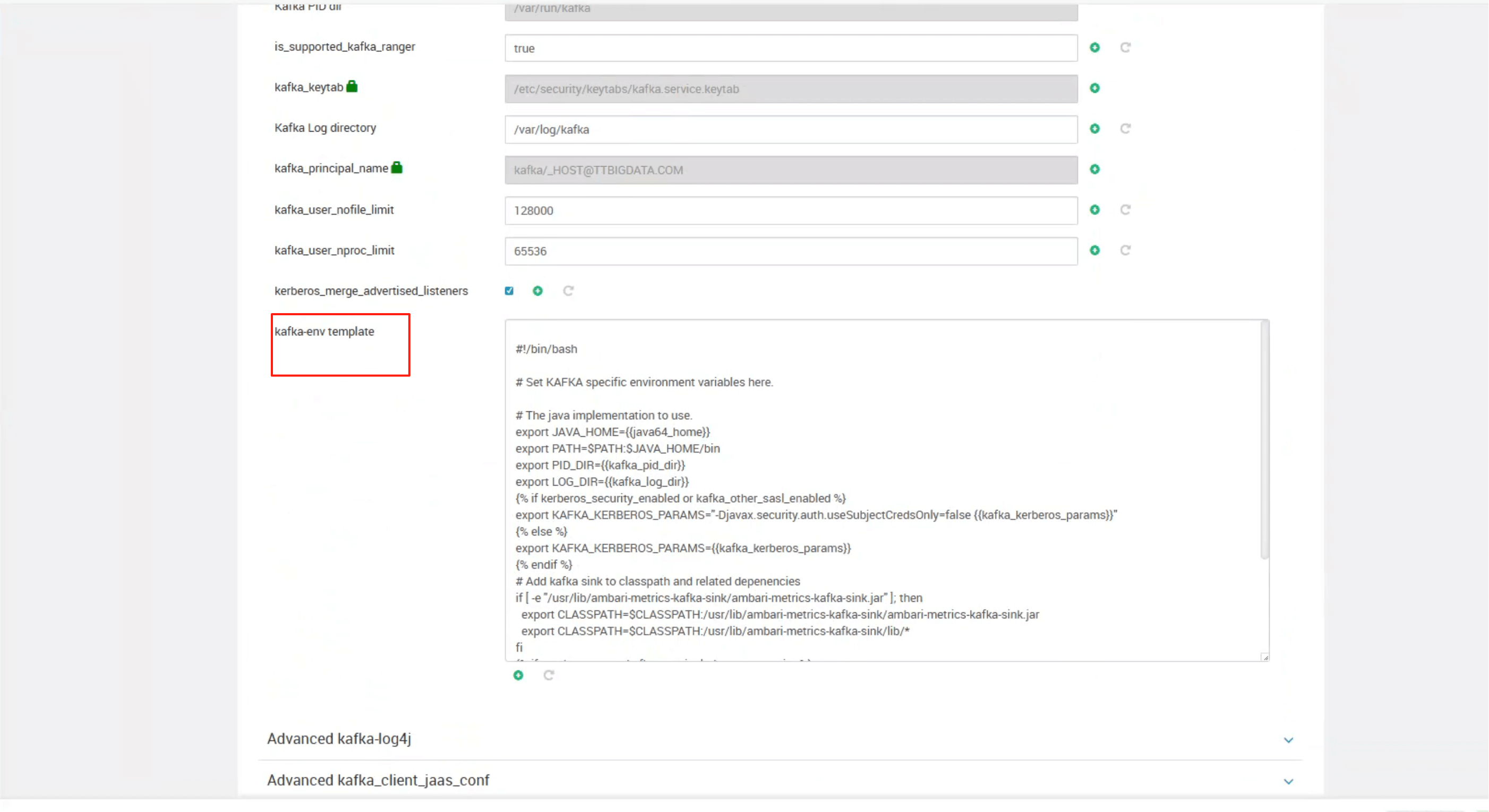This screenshot has width=1489, height=812.
Task: Click Advanced kafka-log4j section heading
Action: pyautogui.click(x=339, y=739)
